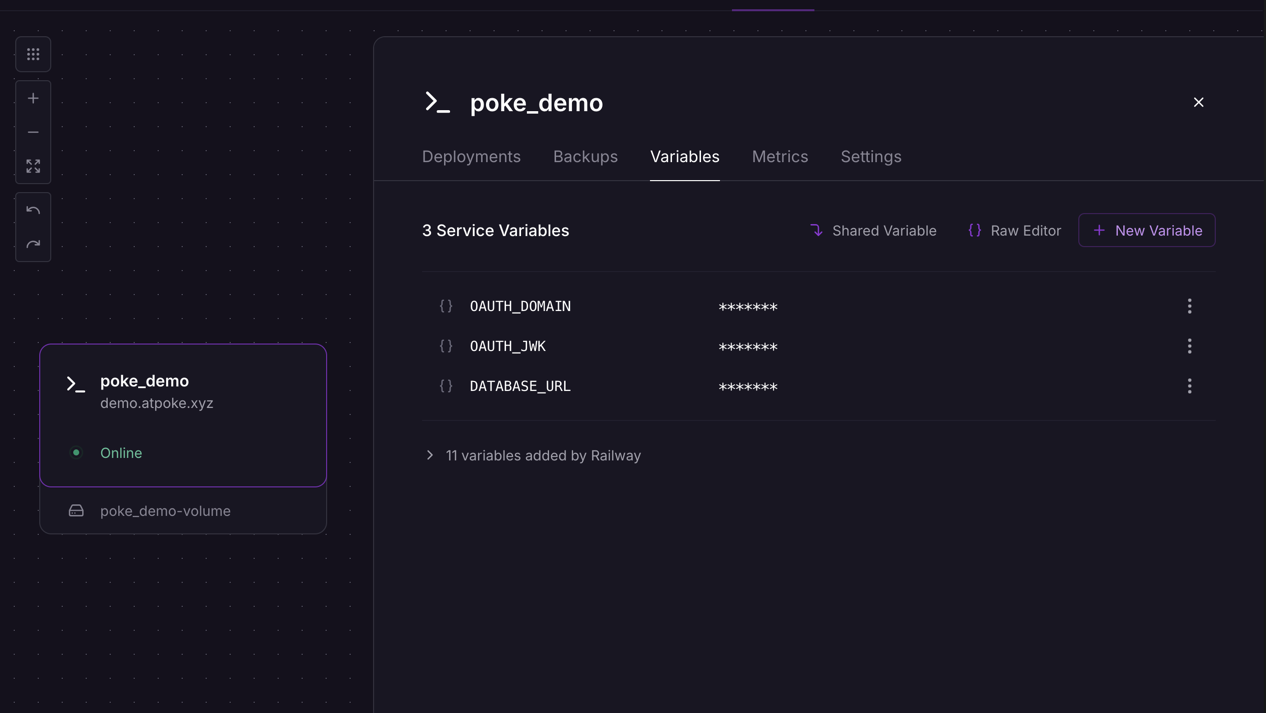Close the poke_demo service panel

tap(1198, 102)
